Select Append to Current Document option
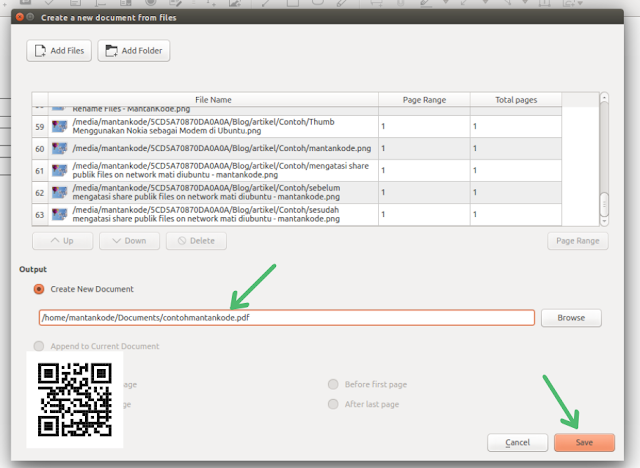The image size is (640, 468). 39,346
